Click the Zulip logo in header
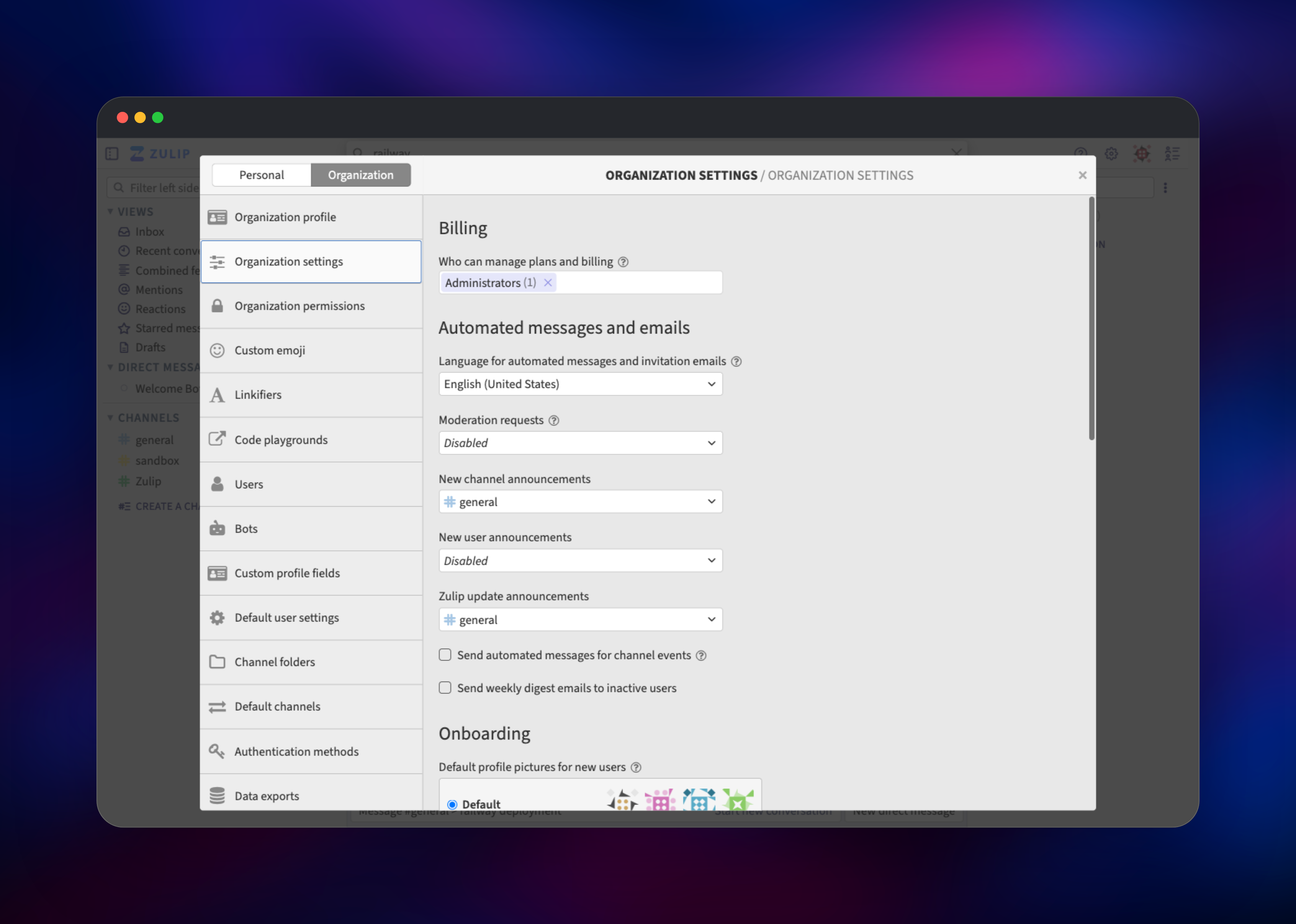 pos(160,154)
